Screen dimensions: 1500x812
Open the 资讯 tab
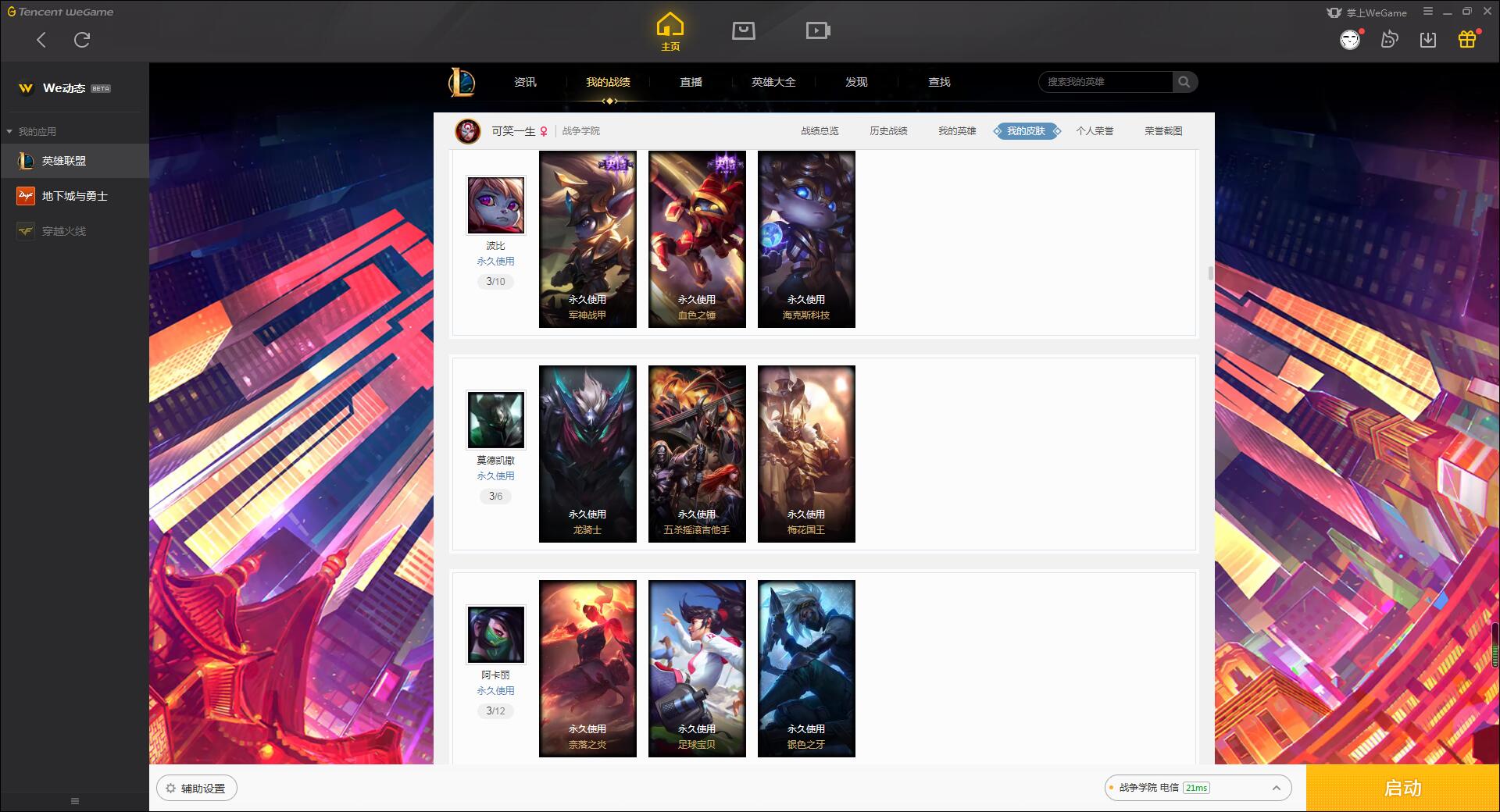pyautogui.click(x=525, y=82)
